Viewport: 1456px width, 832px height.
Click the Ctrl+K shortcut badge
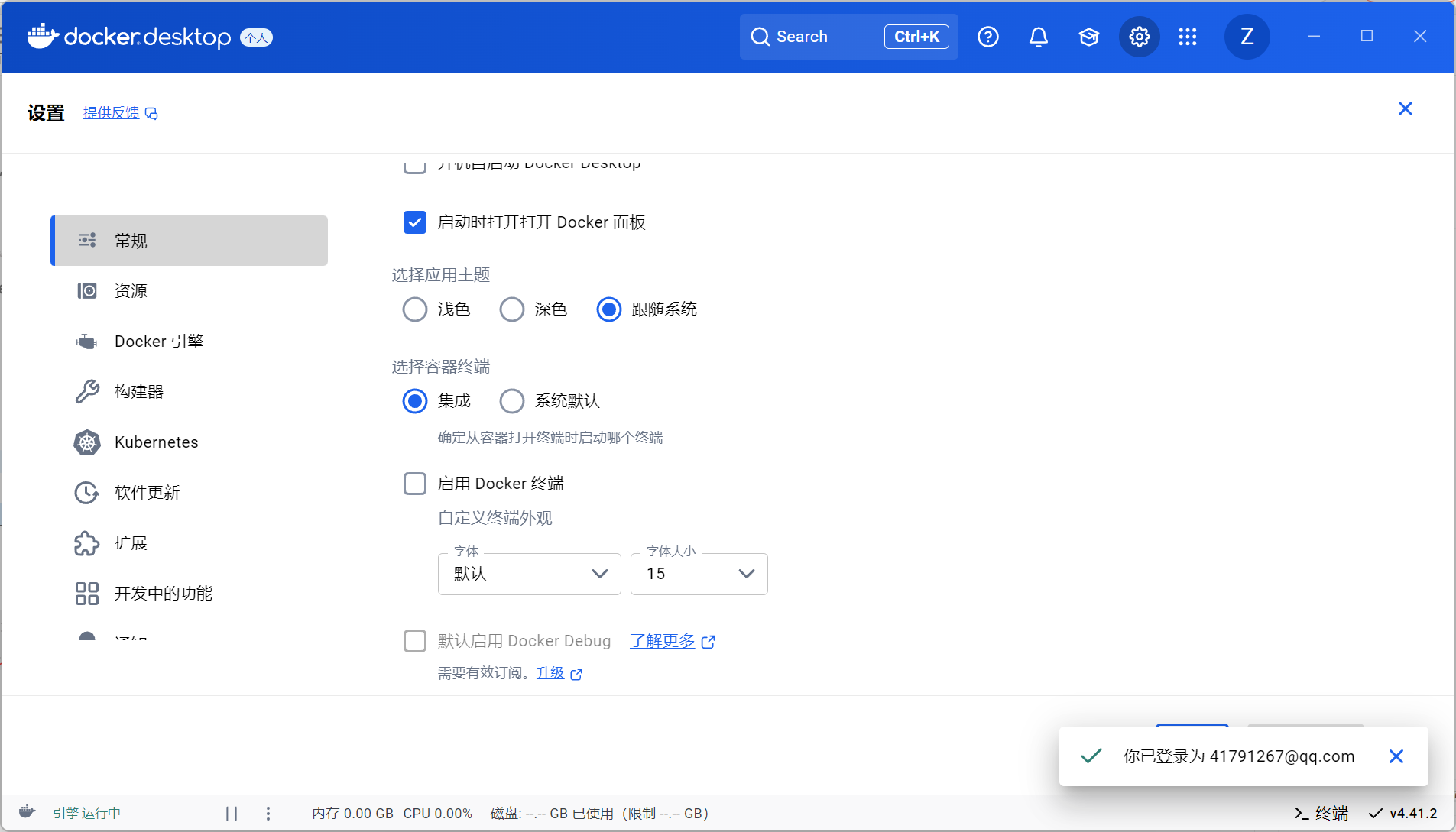(x=916, y=37)
